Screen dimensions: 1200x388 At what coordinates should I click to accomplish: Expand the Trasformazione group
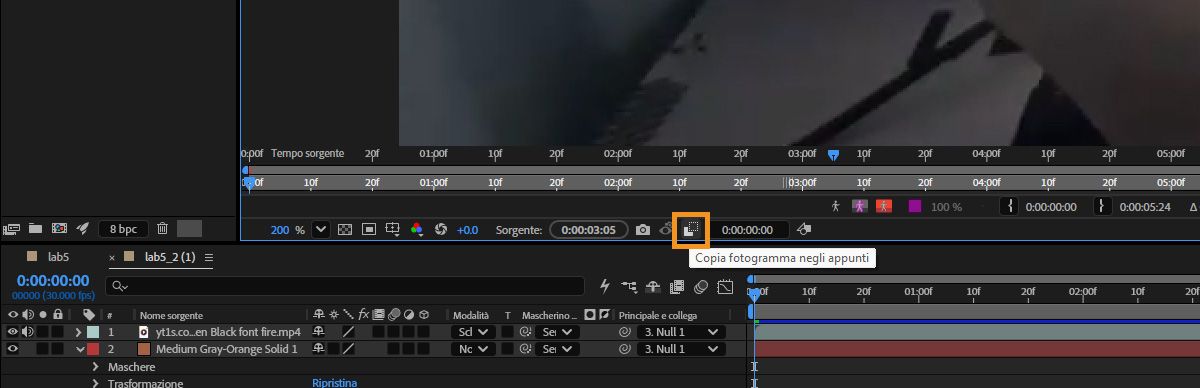tap(95, 383)
